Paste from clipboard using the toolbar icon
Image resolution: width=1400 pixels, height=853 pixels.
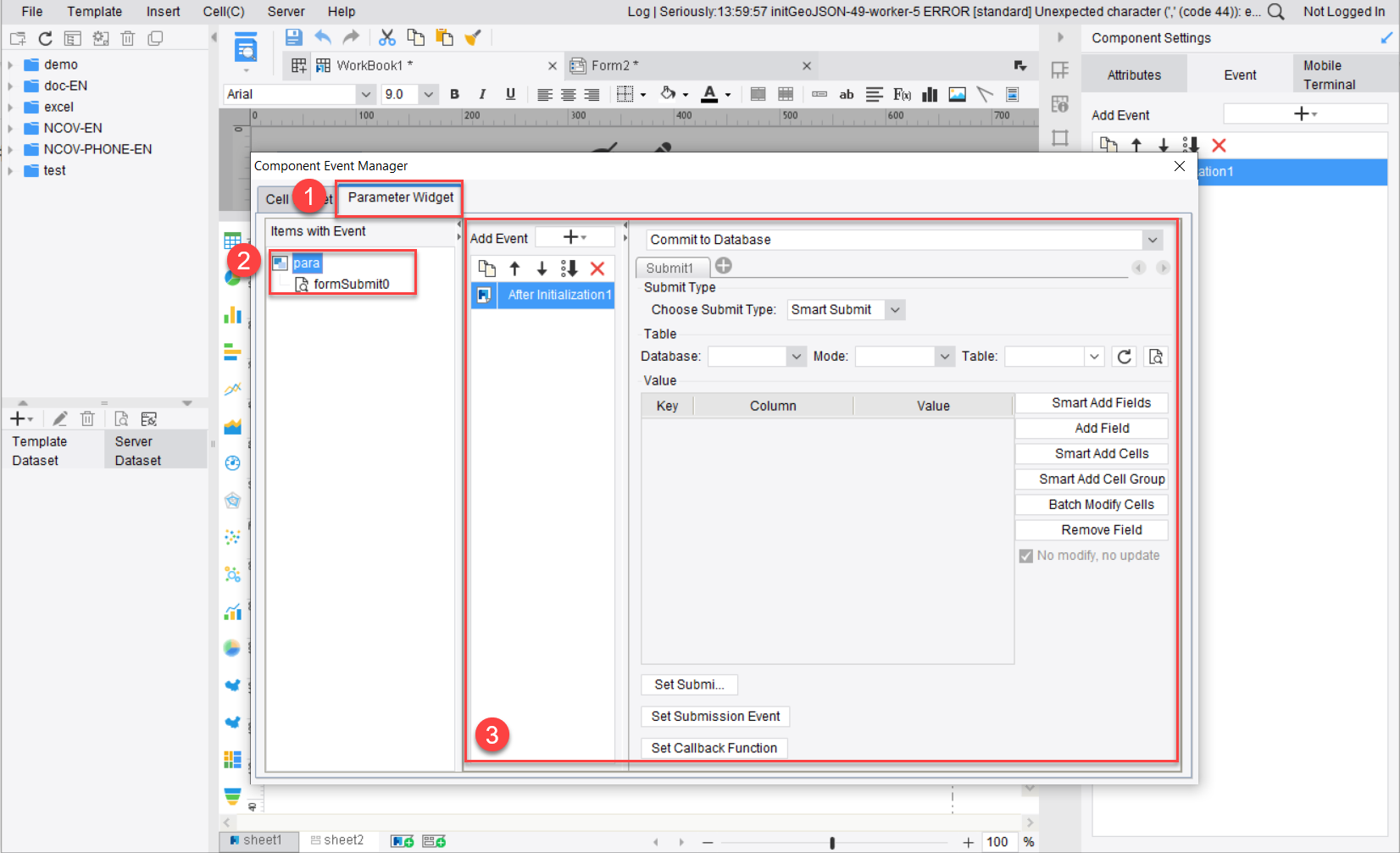click(444, 37)
